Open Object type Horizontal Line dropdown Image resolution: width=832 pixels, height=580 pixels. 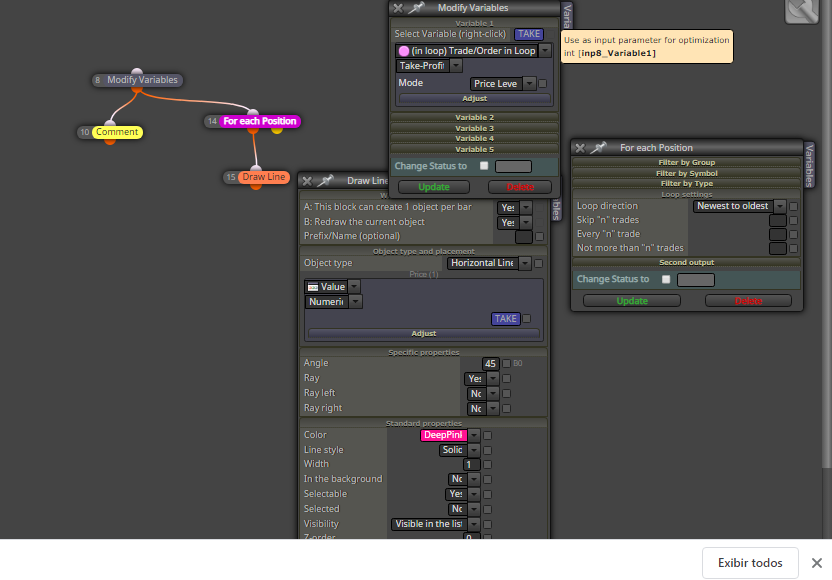pyautogui.click(x=525, y=263)
